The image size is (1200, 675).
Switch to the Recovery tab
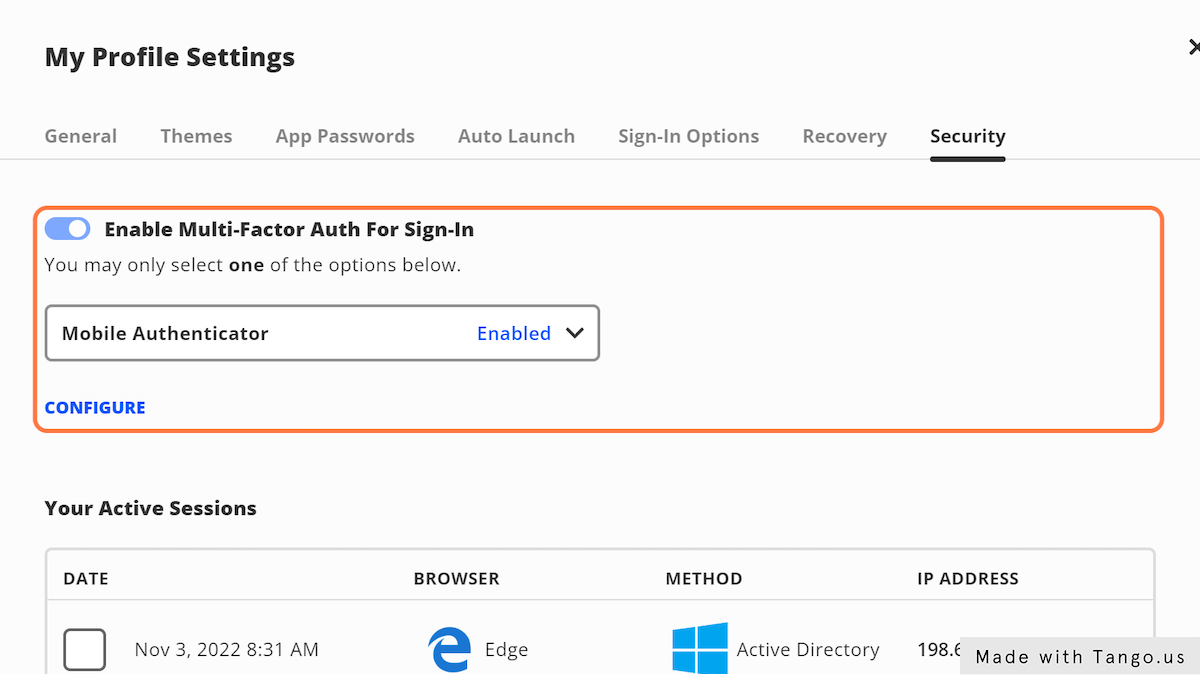tap(844, 135)
